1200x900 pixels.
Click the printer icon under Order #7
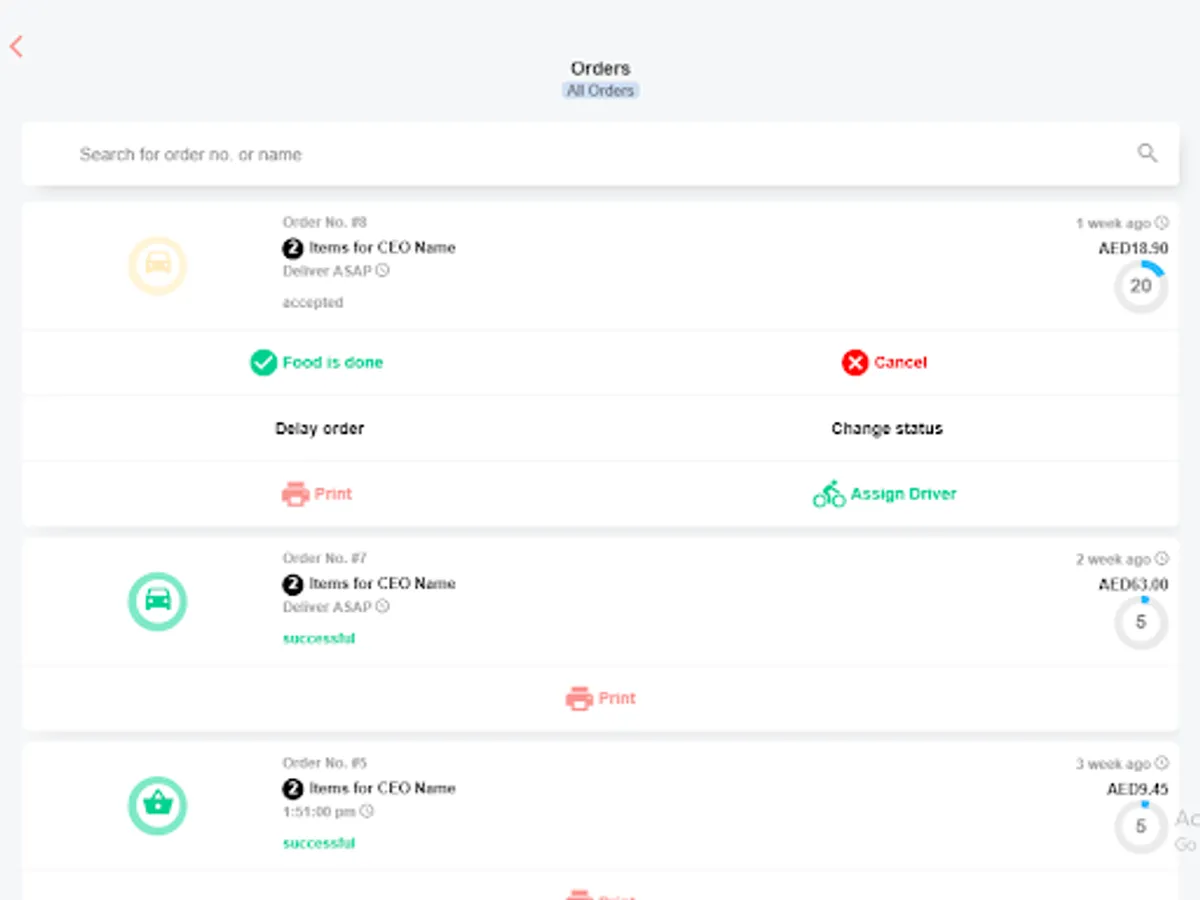pyautogui.click(x=579, y=698)
